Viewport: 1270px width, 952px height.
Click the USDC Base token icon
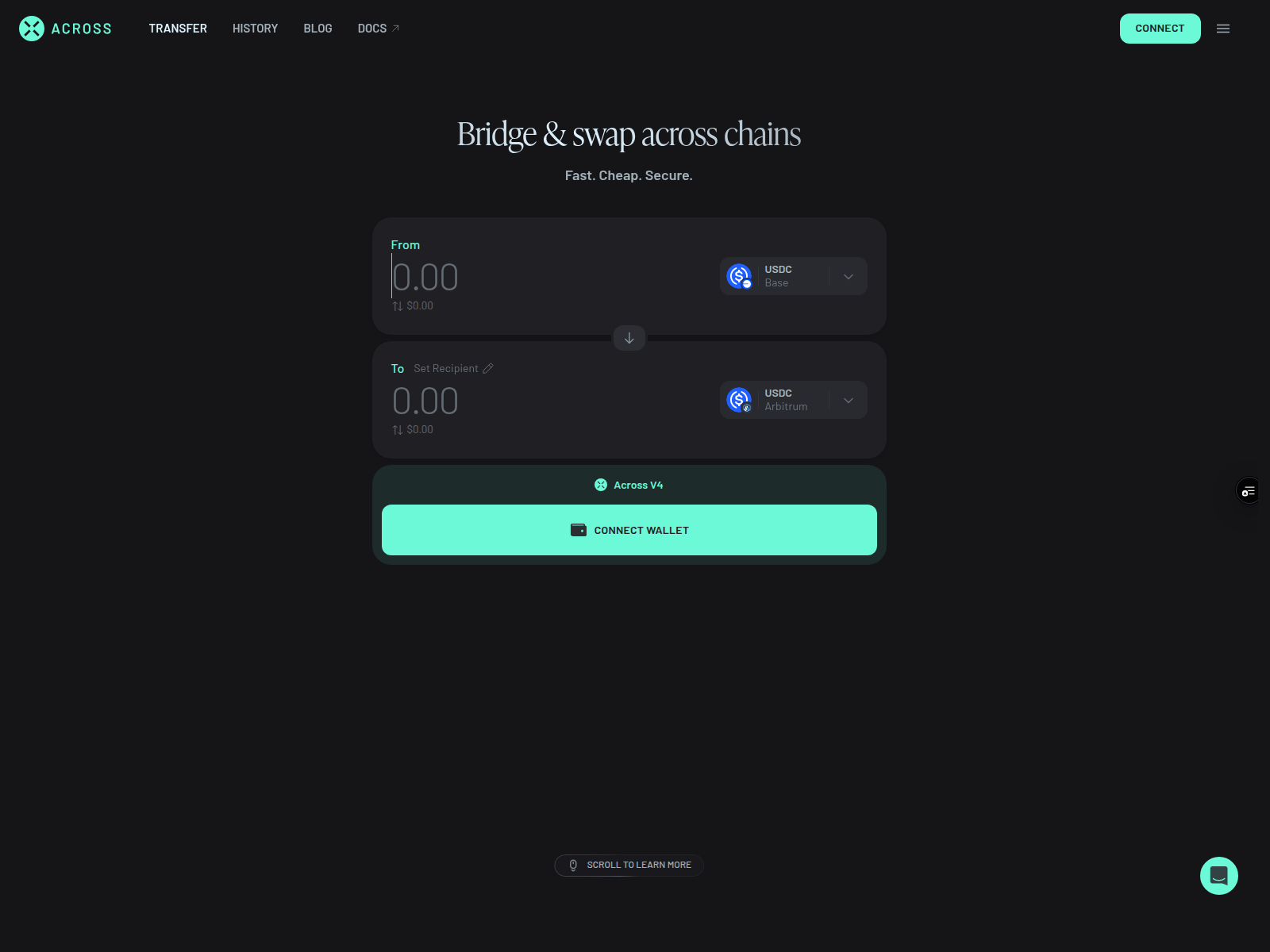[739, 276]
